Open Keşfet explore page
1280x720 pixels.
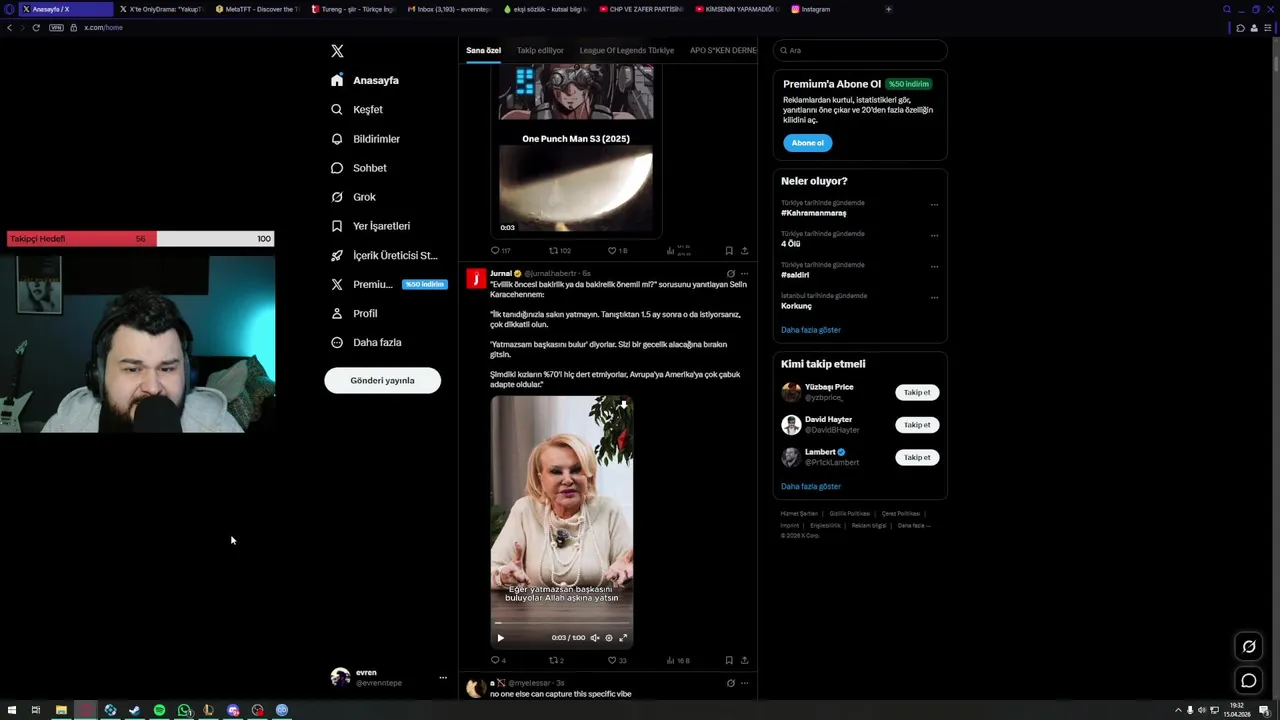click(357, 109)
